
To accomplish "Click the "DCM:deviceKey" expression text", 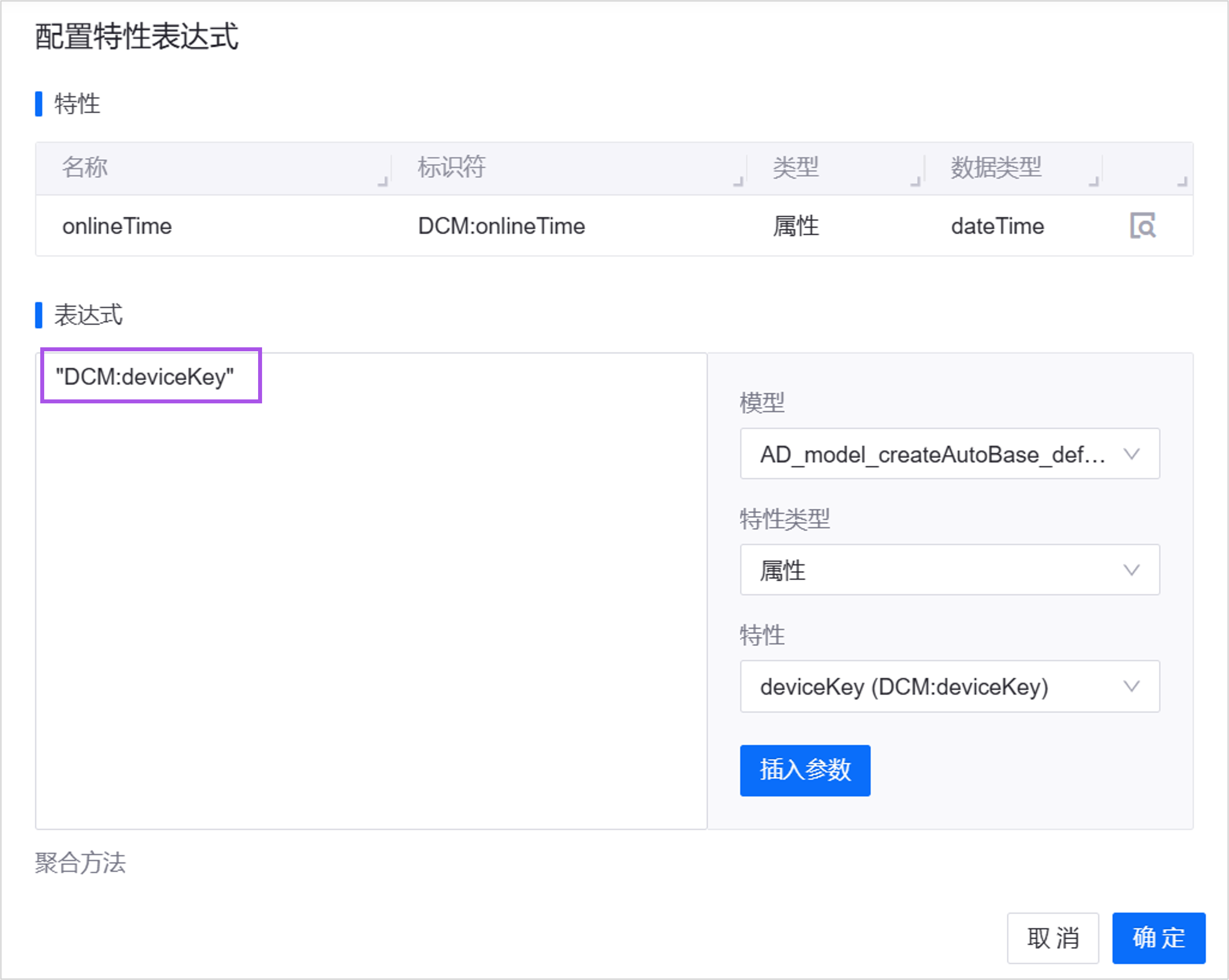I will [145, 377].
